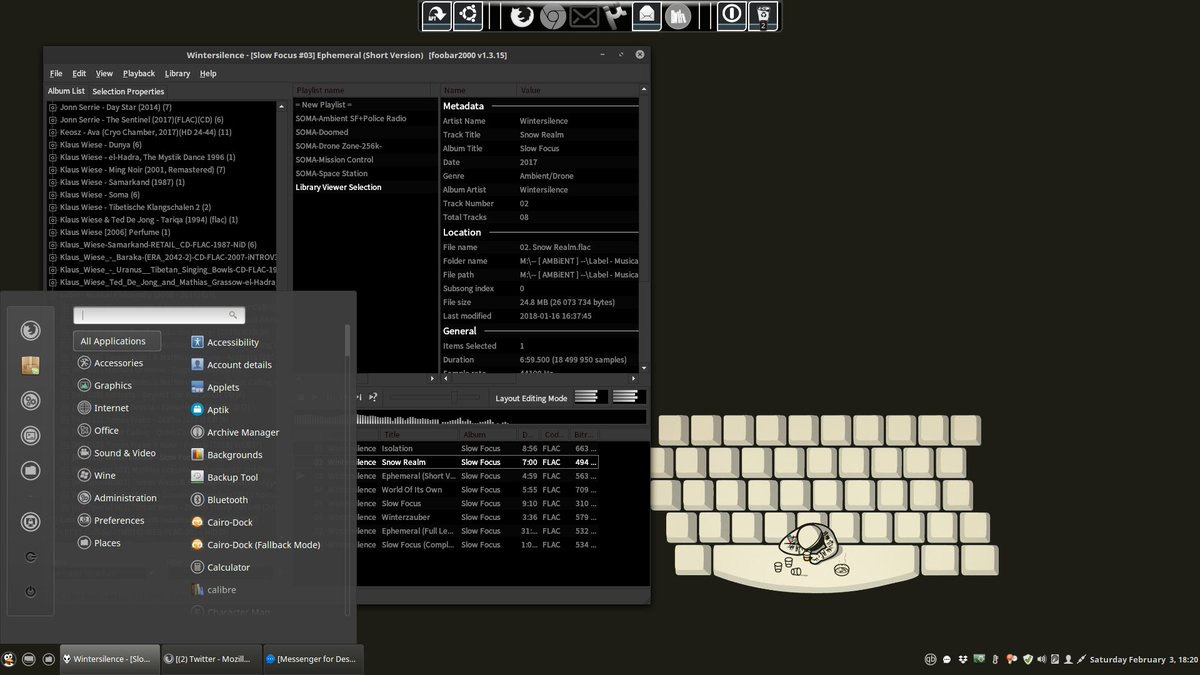Click Firefox favorite in menu sidebar
Viewport: 1200px width, 675px height.
click(31, 330)
